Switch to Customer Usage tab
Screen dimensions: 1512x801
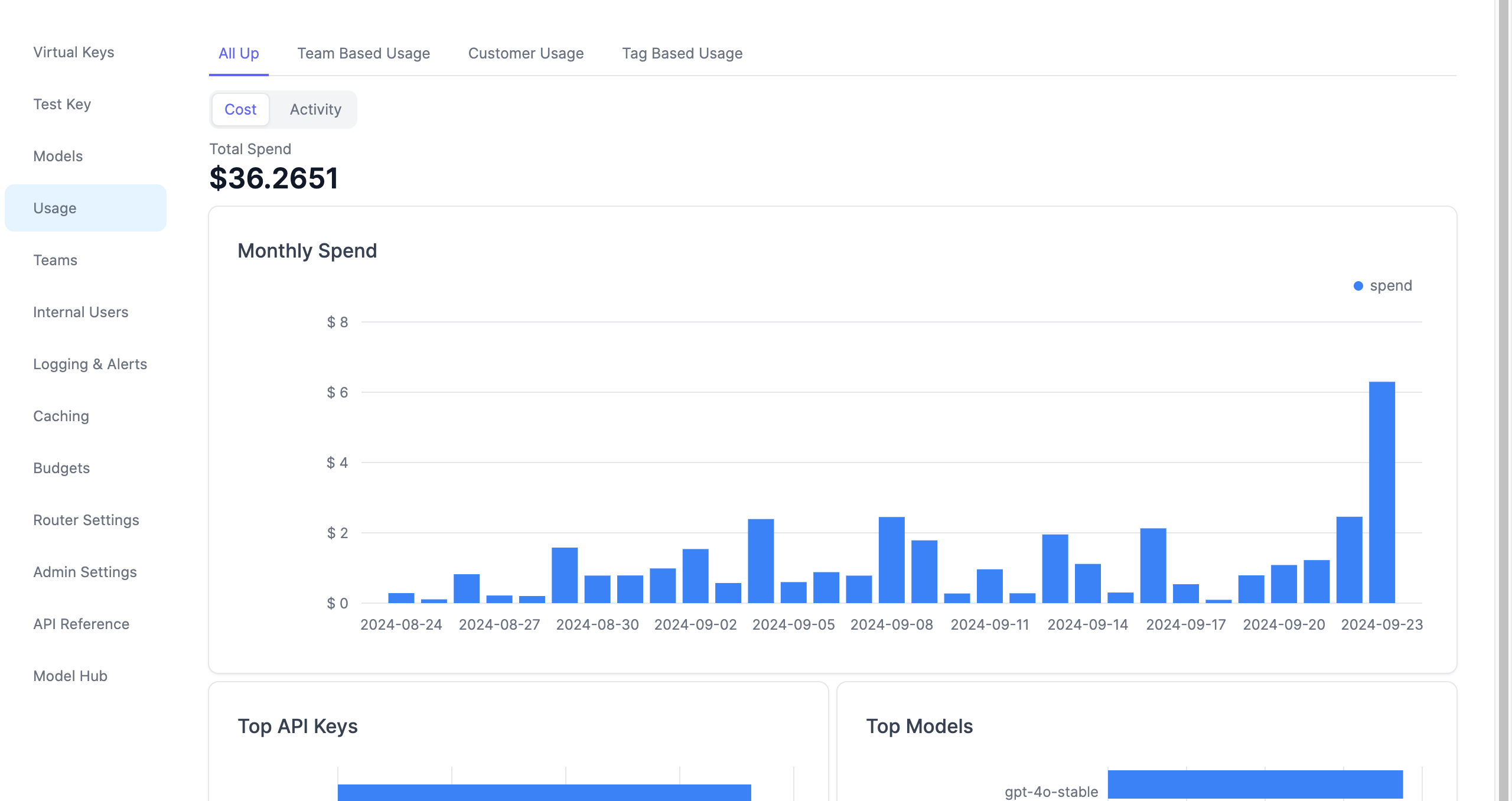(x=526, y=53)
